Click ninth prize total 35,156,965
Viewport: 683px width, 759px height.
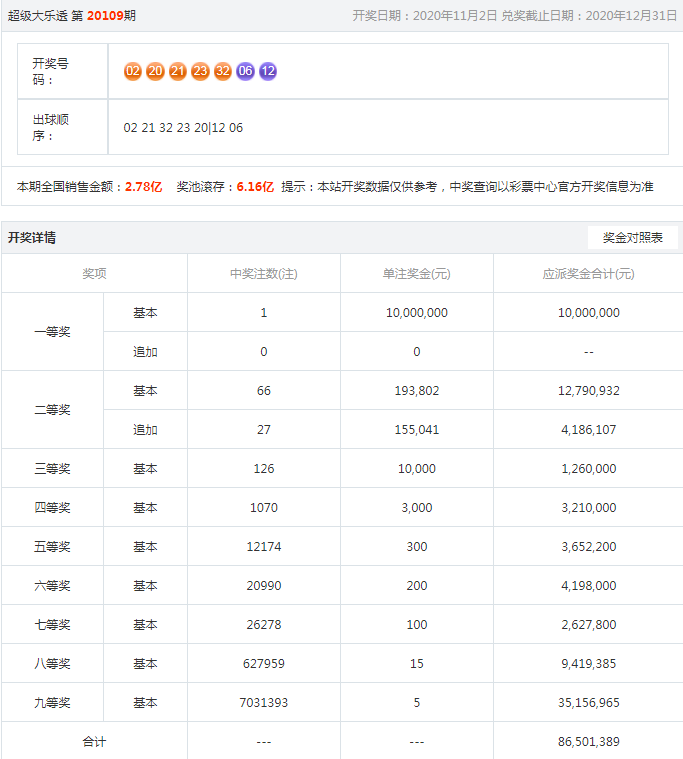pyautogui.click(x=589, y=703)
